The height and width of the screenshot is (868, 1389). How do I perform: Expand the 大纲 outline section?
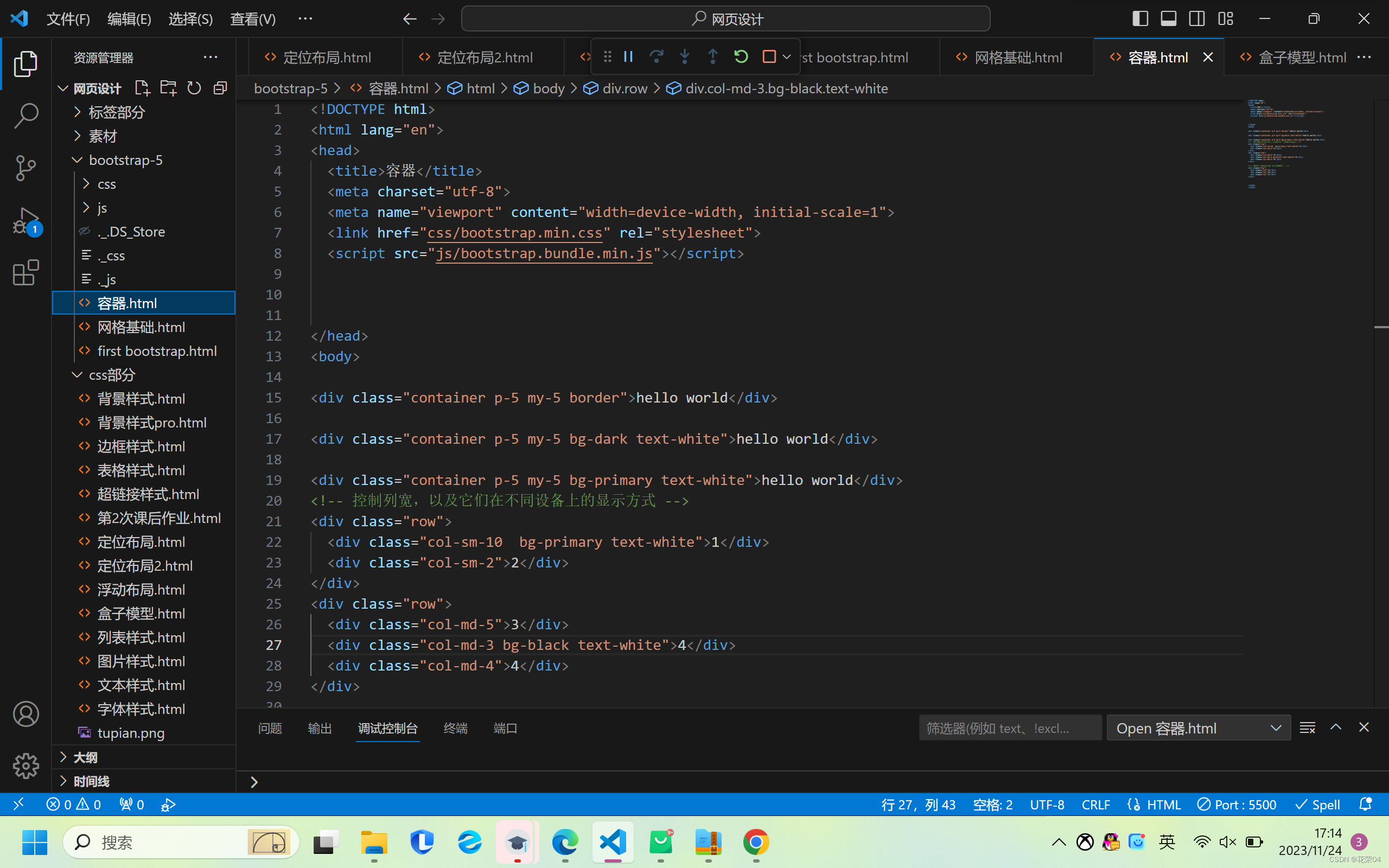click(x=85, y=757)
